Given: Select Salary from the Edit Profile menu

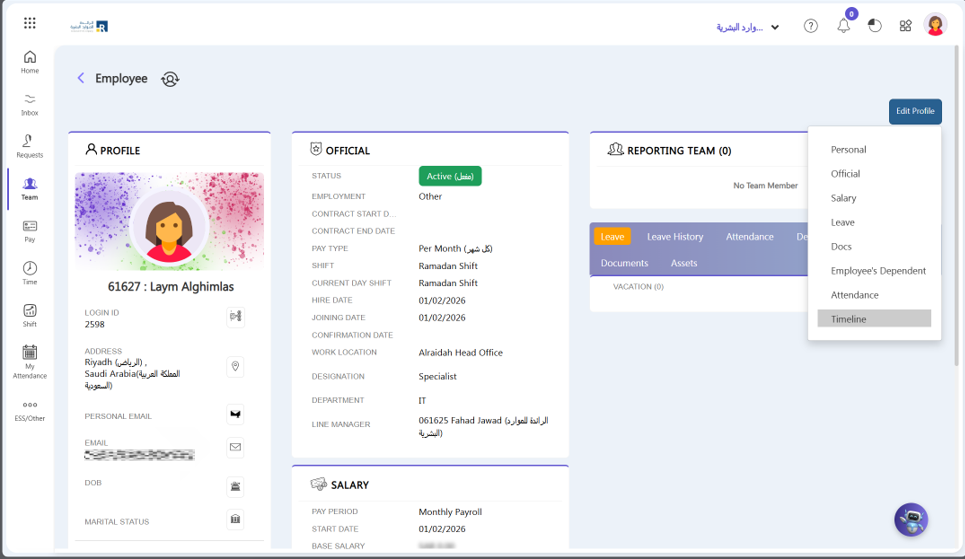Looking at the screenshot, I should [843, 198].
